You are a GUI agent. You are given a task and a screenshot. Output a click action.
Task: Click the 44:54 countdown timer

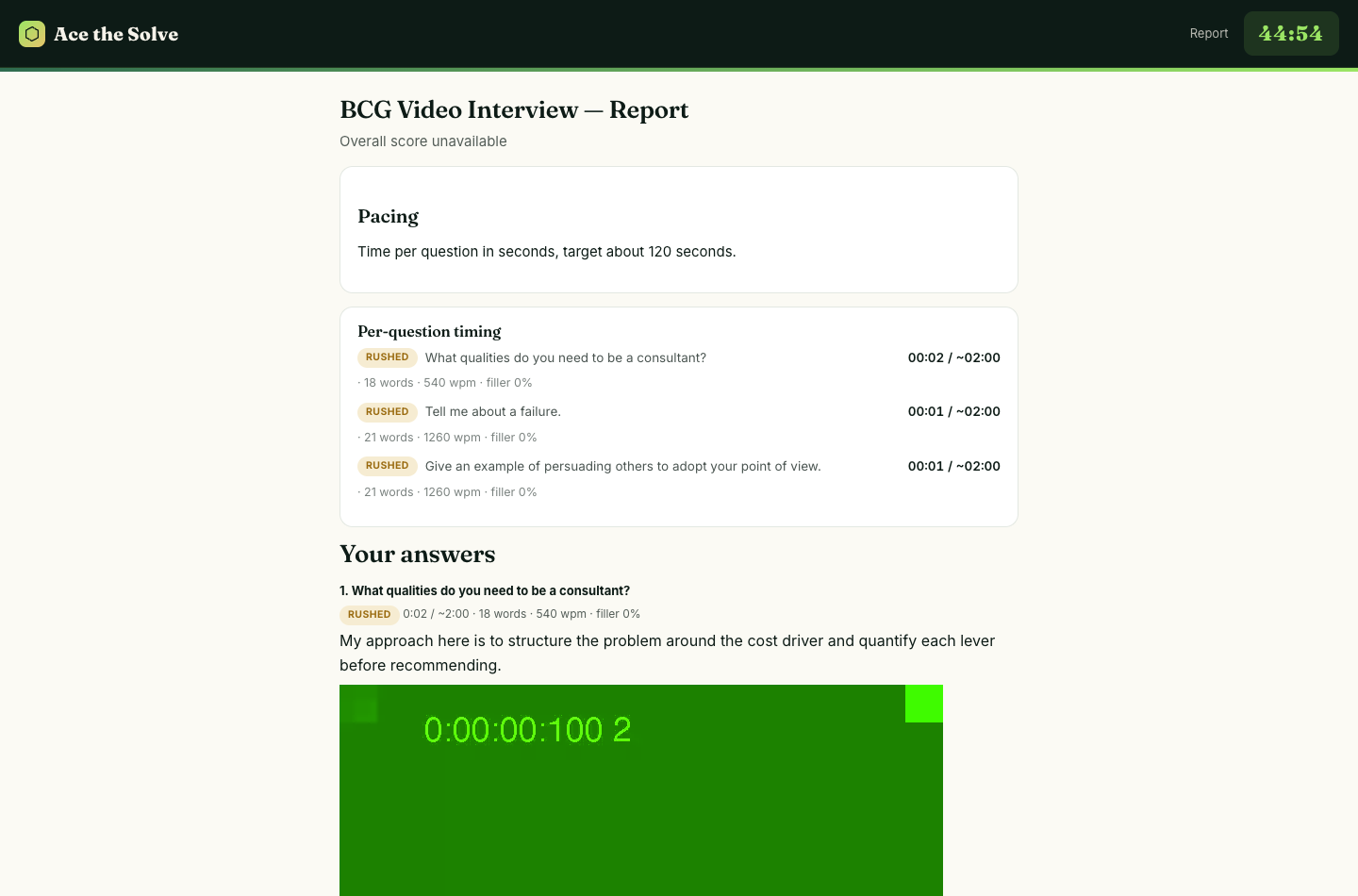click(x=1291, y=33)
